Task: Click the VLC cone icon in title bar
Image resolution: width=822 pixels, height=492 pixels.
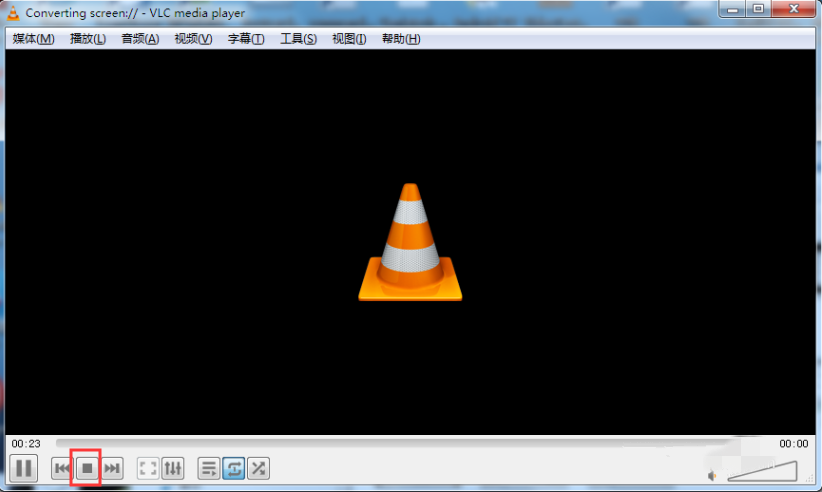Action: pos(13,13)
